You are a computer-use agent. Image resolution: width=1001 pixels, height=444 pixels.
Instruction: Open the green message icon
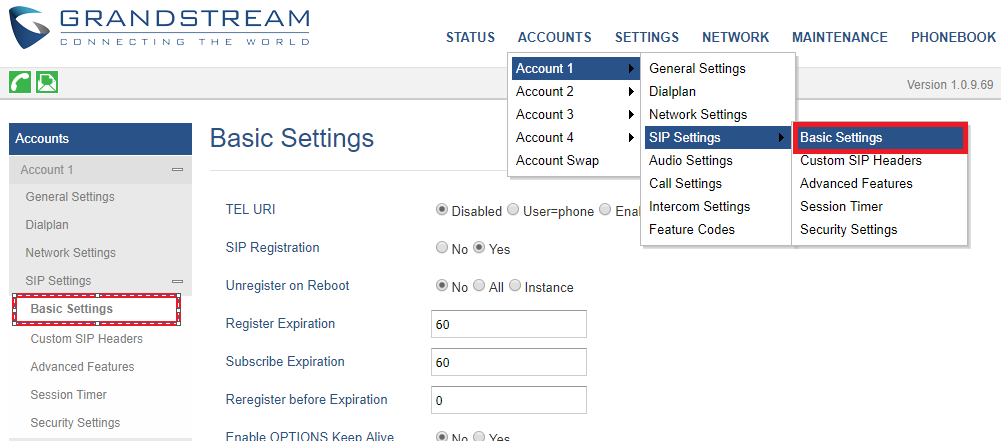coord(47,82)
